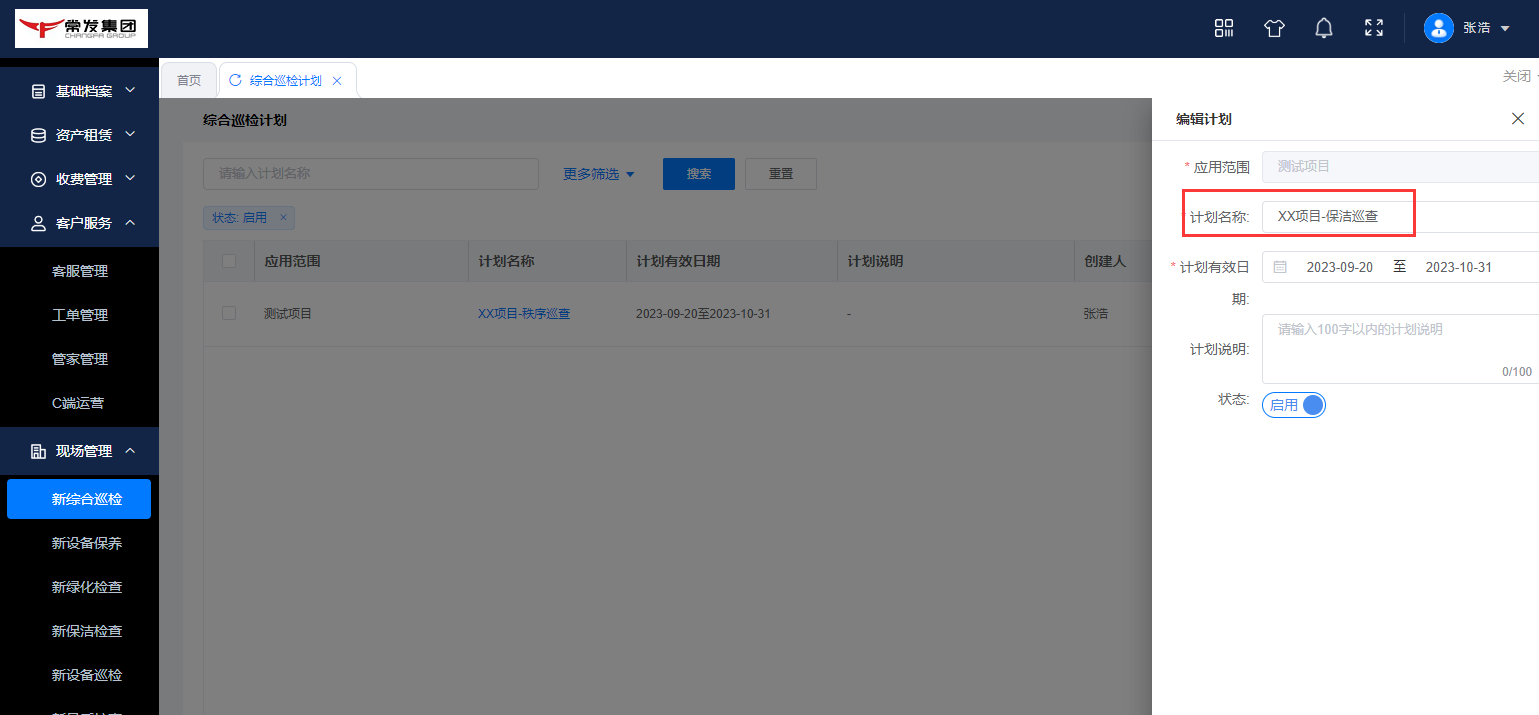
Task: Close the 编辑计划 panel with X
Action: pos(1517,119)
